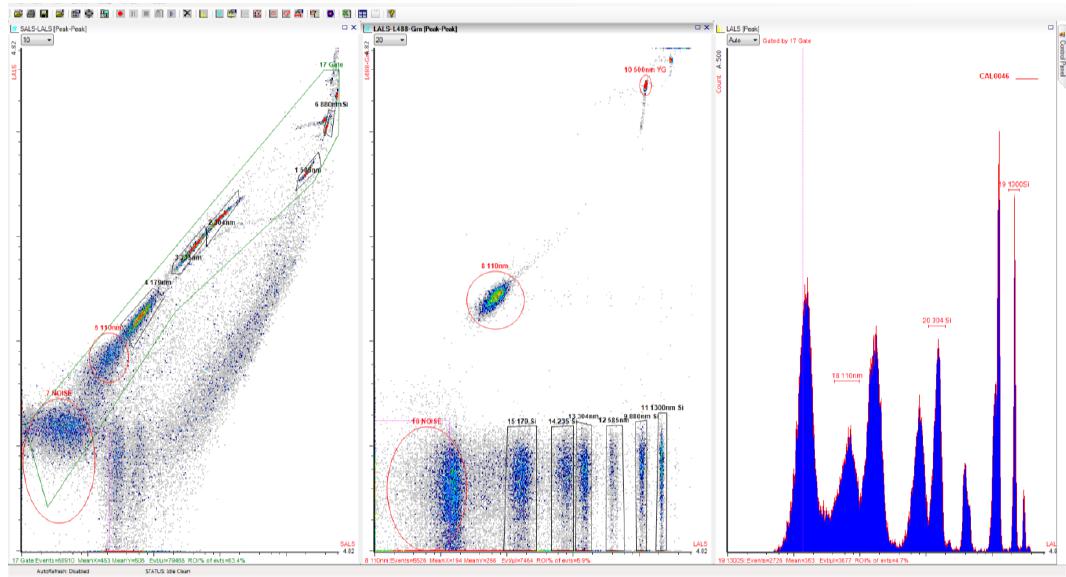Maximize the LALS histogram panel

[x=1051, y=28]
